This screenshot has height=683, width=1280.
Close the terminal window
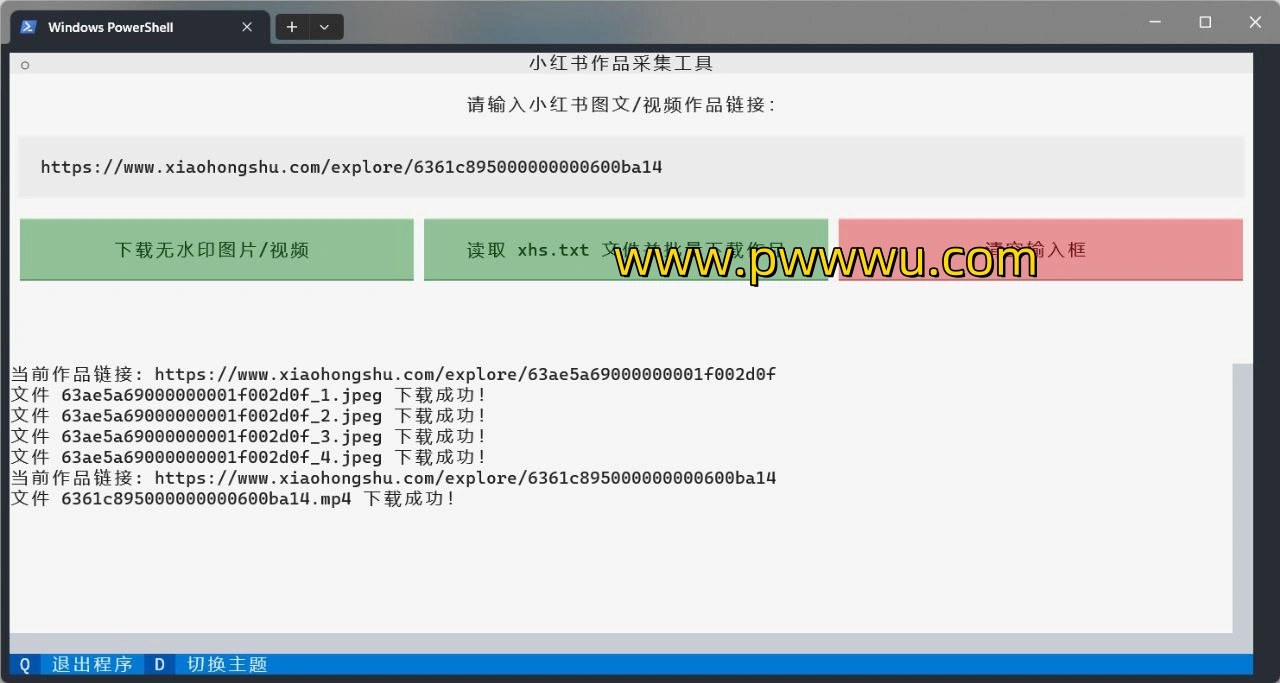tap(1255, 22)
